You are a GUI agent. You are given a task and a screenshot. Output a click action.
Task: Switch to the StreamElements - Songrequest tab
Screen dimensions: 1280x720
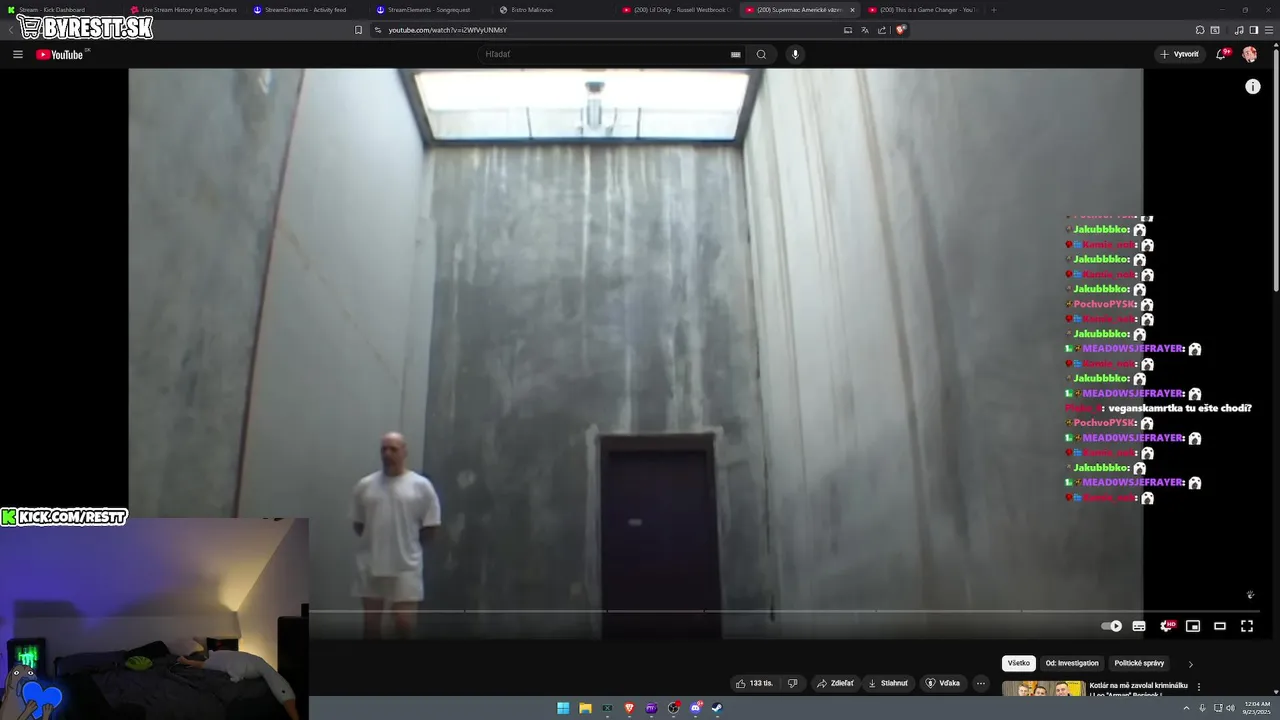click(428, 10)
